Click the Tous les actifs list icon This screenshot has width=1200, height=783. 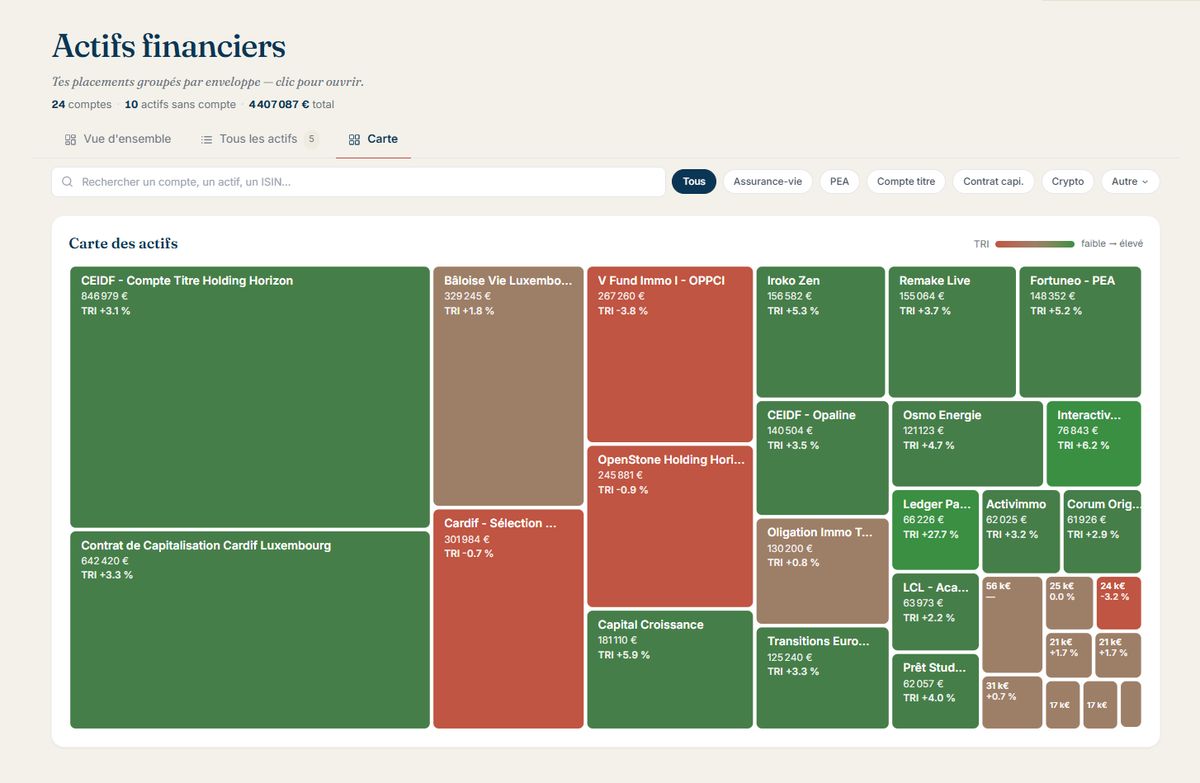(x=206, y=140)
